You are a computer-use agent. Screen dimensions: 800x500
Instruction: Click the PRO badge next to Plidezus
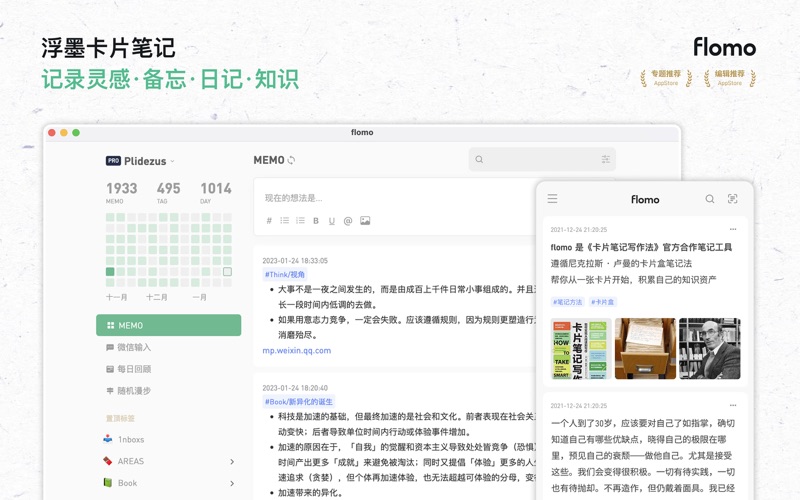(x=113, y=161)
